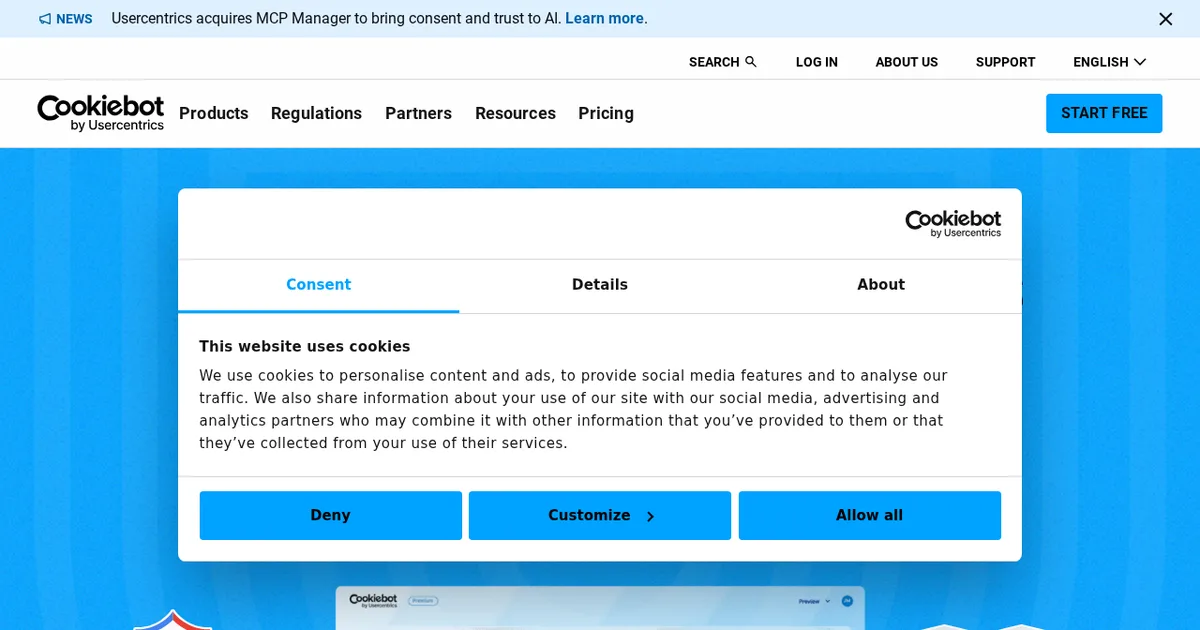Viewport: 1200px width, 630px height.
Task: Open the LOG IN page
Action: tap(817, 62)
